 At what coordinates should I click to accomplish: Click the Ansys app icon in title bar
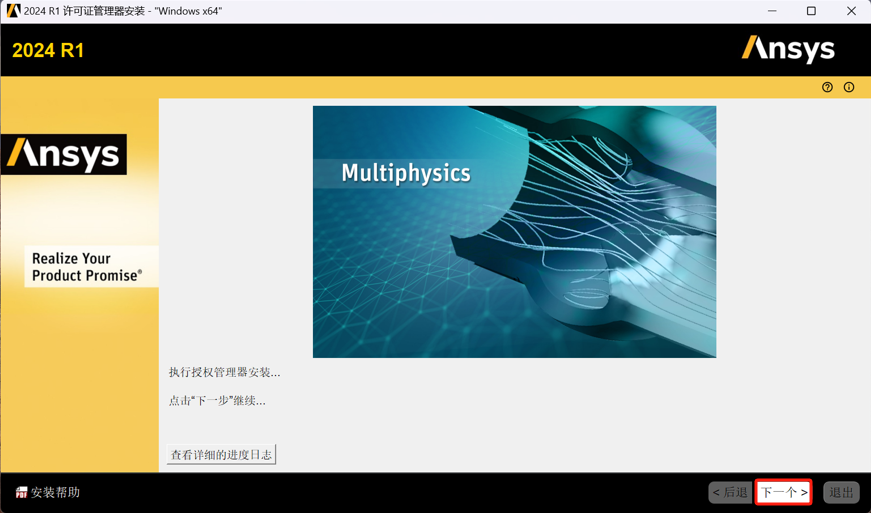13,11
